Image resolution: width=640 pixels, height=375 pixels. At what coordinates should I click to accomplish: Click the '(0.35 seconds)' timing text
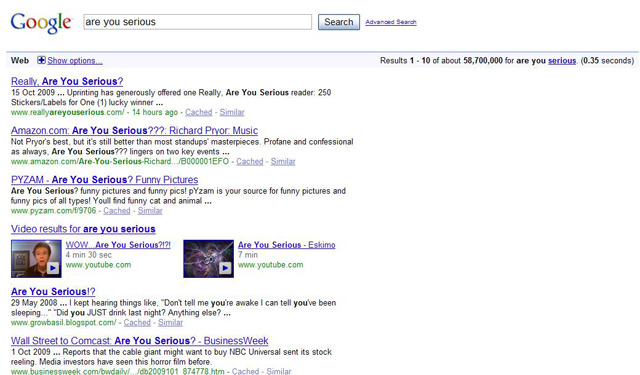607,61
